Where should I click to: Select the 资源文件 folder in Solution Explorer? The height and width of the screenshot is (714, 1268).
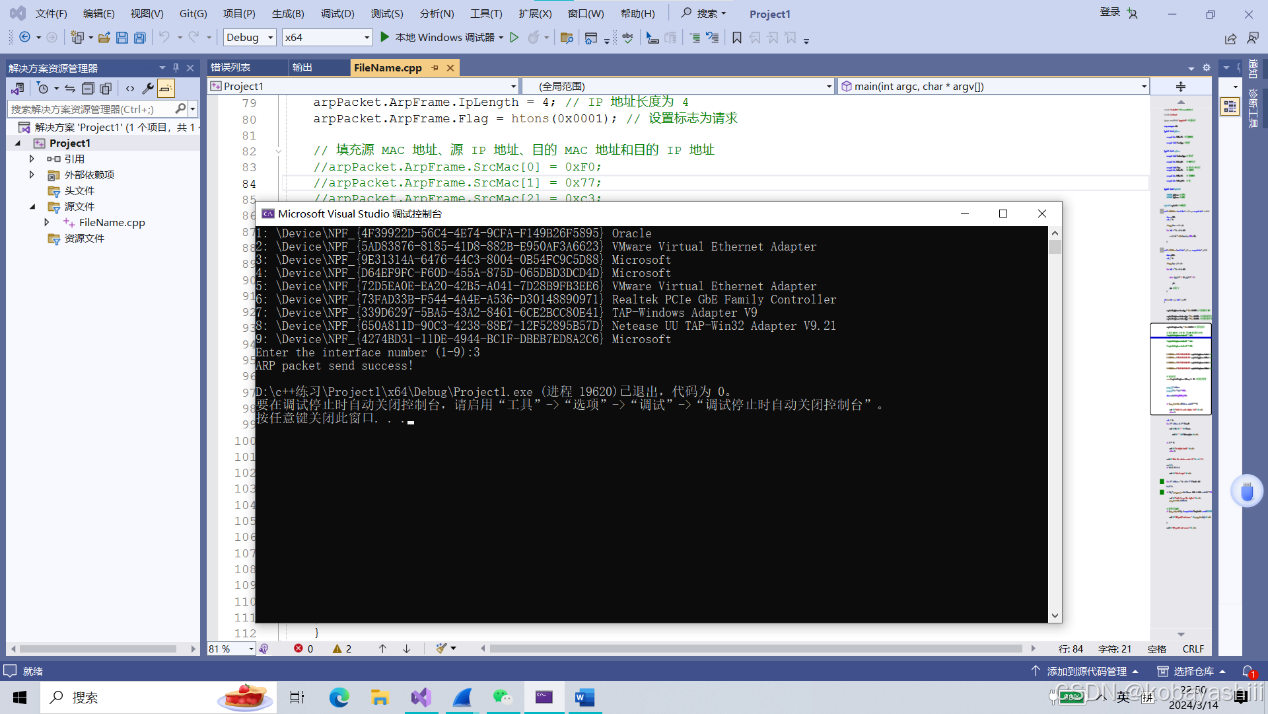tap(84, 239)
